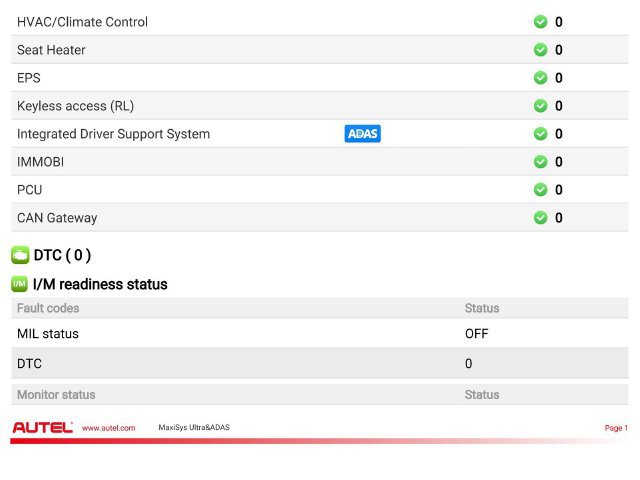Click the green DTC engine icon

pos(20,255)
